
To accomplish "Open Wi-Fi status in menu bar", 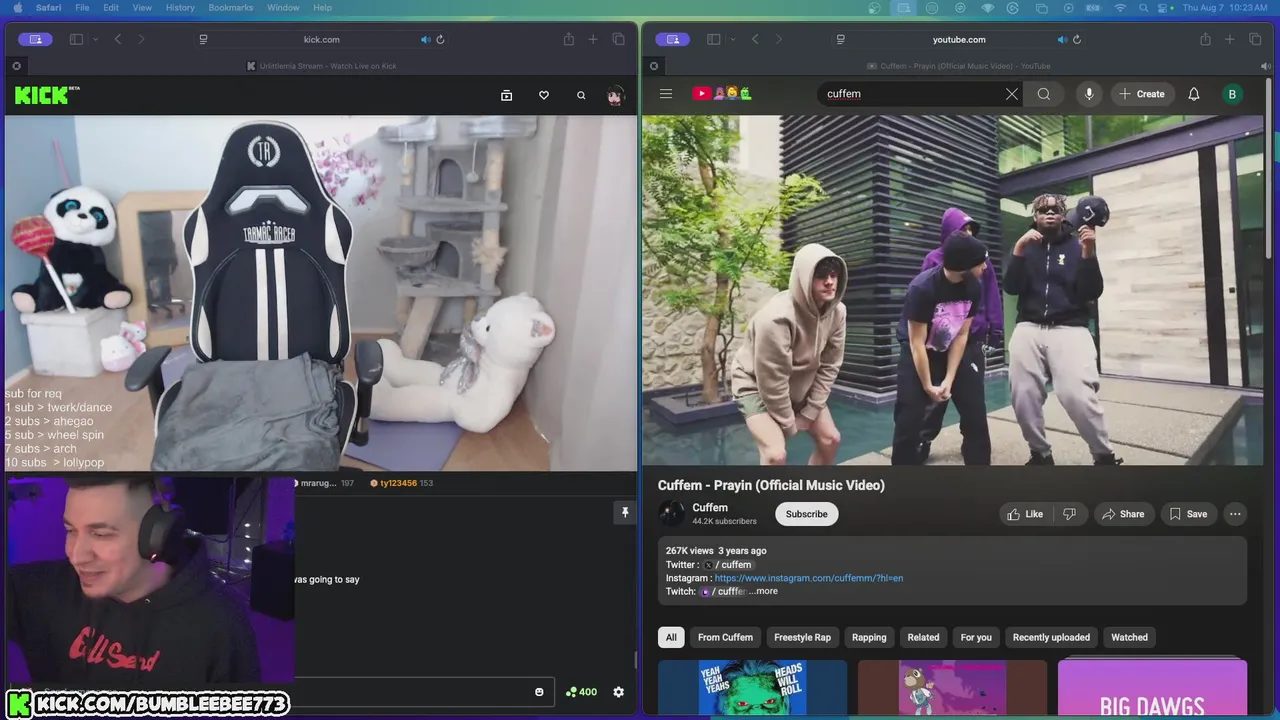I will click(x=1120, y=7).
